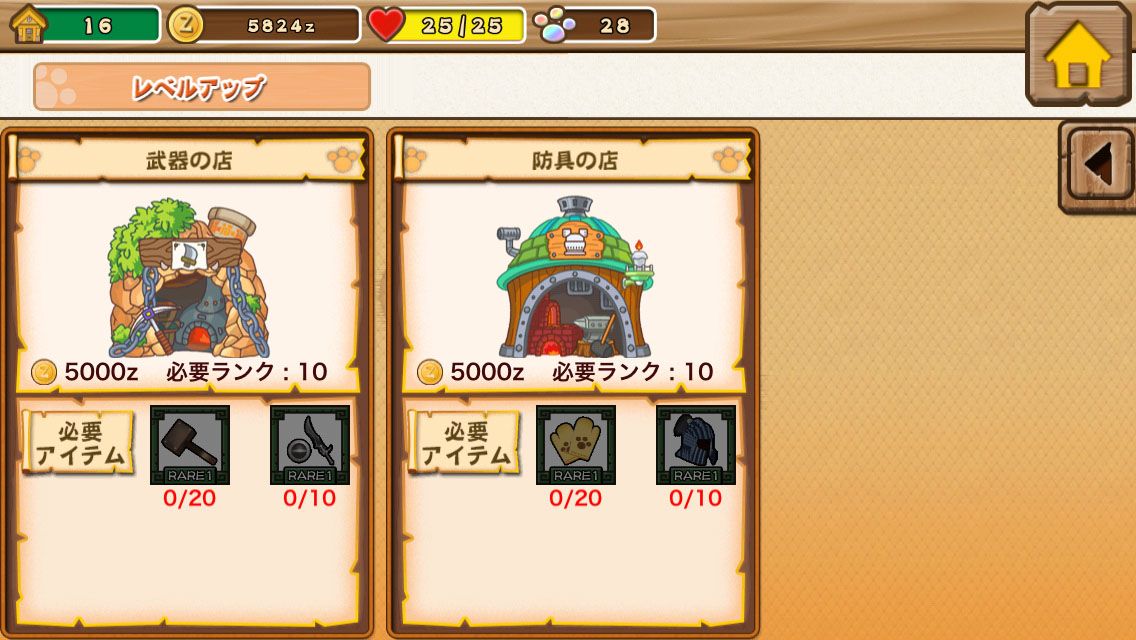Click 必要アイテム label under armor shop

[465, 443]
